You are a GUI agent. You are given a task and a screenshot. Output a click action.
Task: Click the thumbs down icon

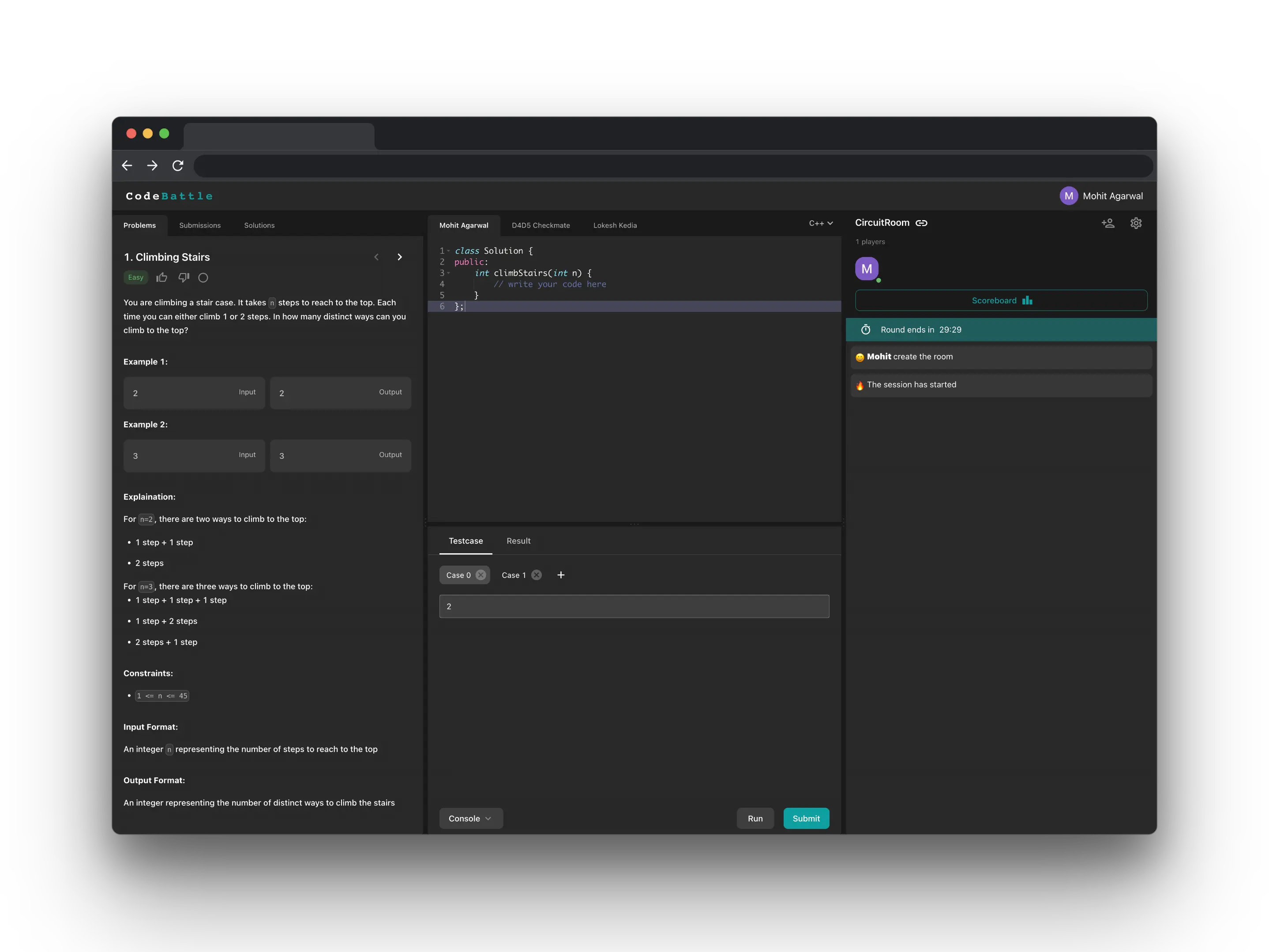tap(183, 277)
